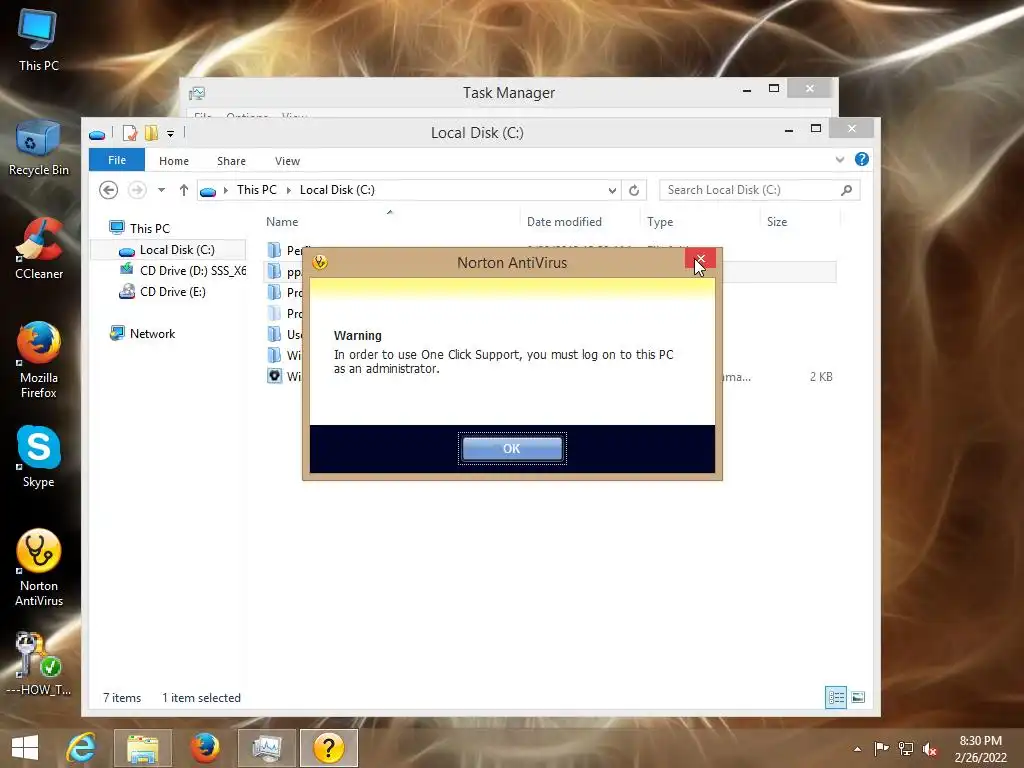Open the Home ribbon tab
The width and height of the screenshot is (1024, 768).
tap(174, 161)
